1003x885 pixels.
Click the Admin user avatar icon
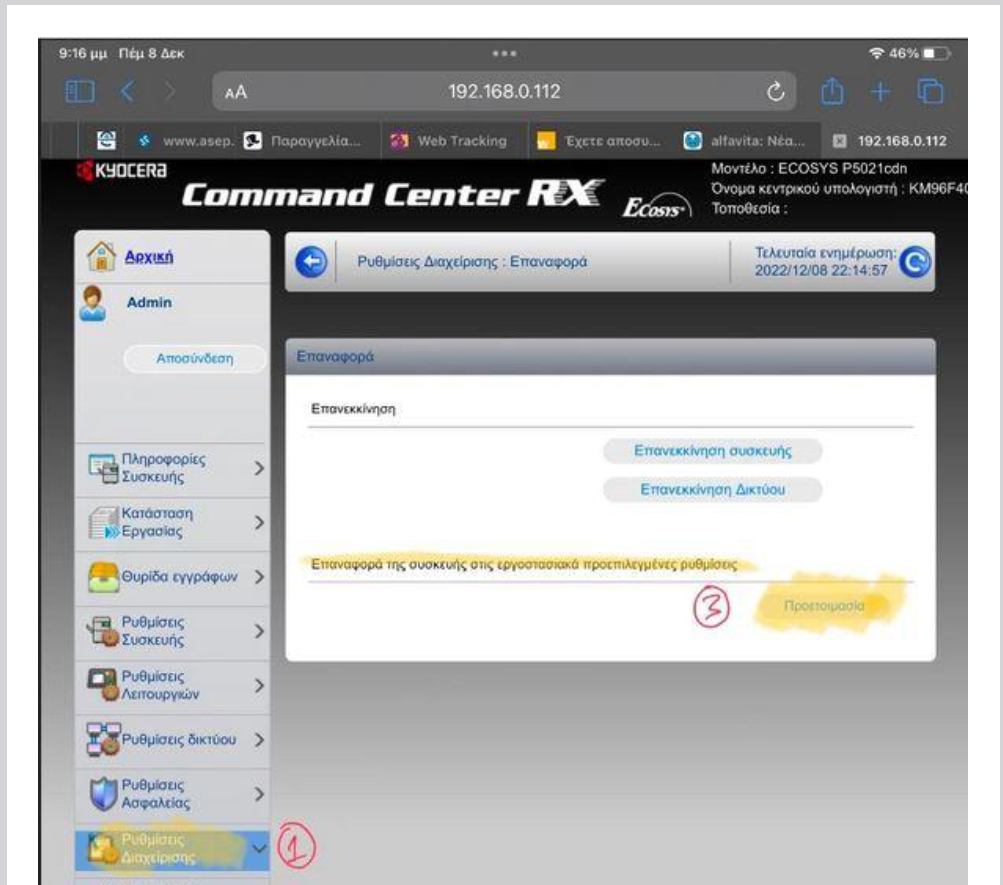pyautogui.click(x=93, y=303)
